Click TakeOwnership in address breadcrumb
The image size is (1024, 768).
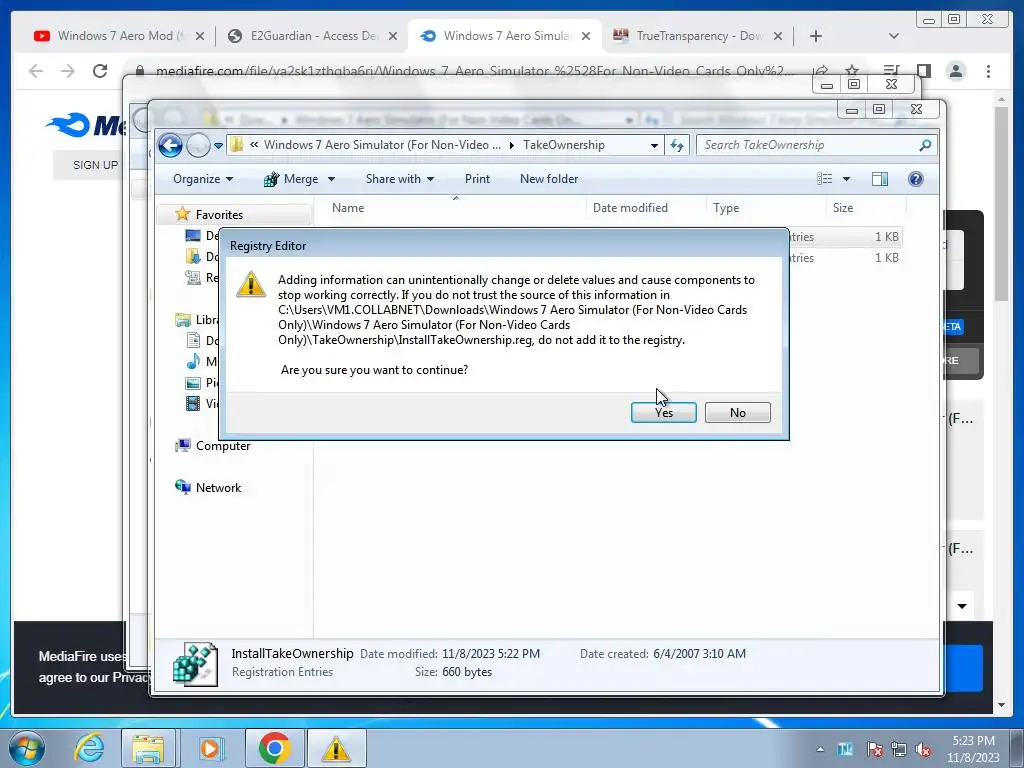coord(564,145)
